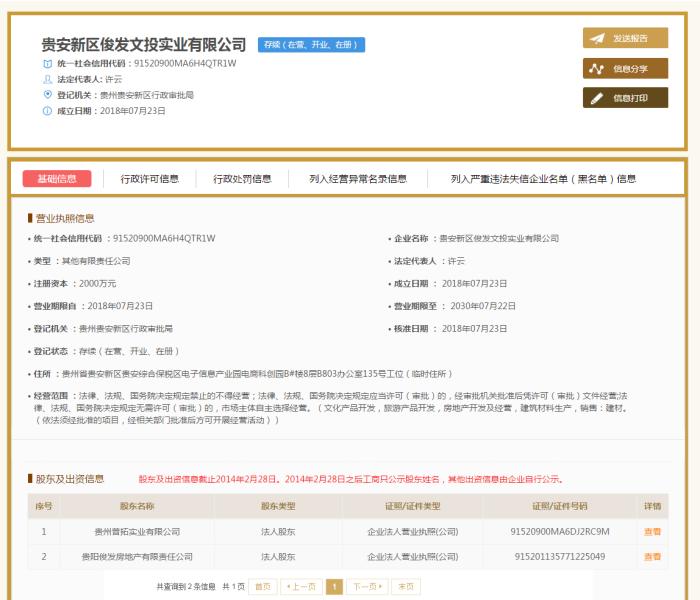The width and height of the screenshot is (700, 600).
Task: Click the pencil icon on 信息打印
Action: point(596,98)
